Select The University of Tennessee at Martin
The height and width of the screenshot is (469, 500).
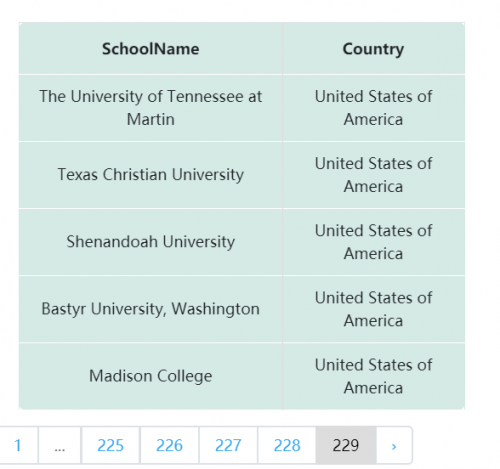[x=151, y=108]
